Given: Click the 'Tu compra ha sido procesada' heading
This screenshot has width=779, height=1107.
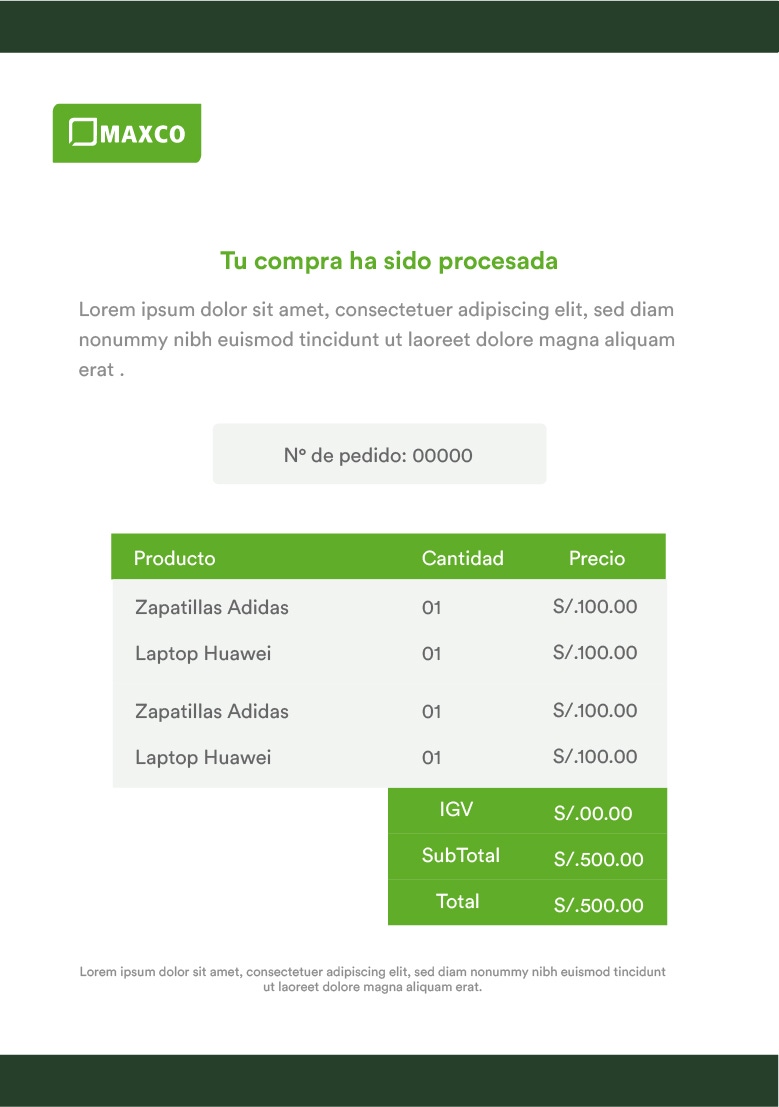Looking at the screenshot, I should tap(389, 261).
